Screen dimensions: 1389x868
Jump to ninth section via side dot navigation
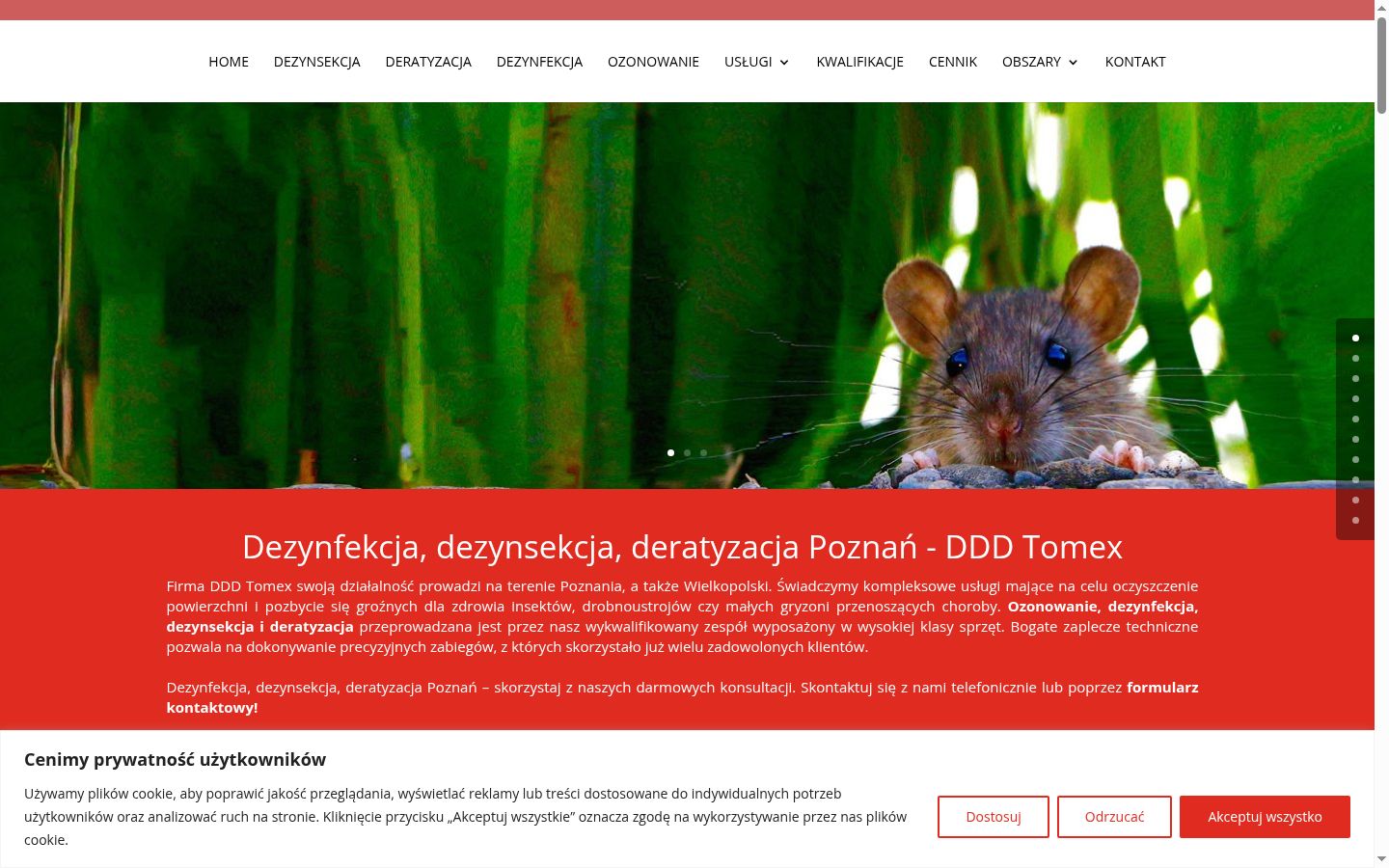coord(1355,500)
